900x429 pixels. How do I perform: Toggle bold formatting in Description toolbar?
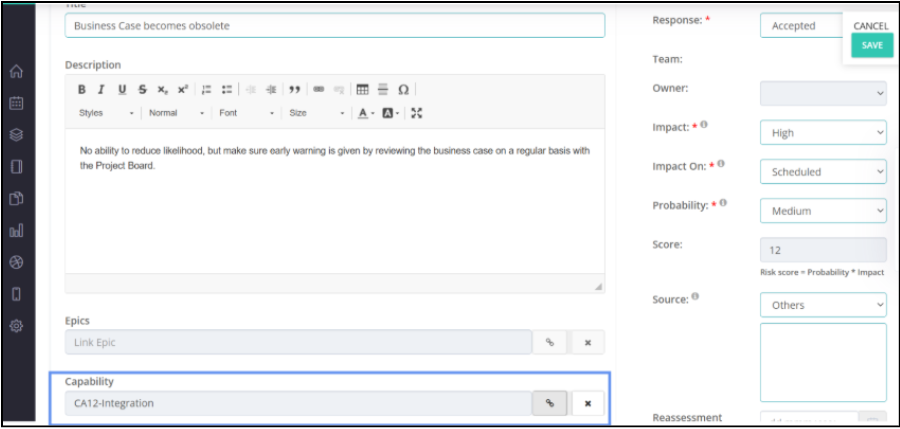coord(82,90)
